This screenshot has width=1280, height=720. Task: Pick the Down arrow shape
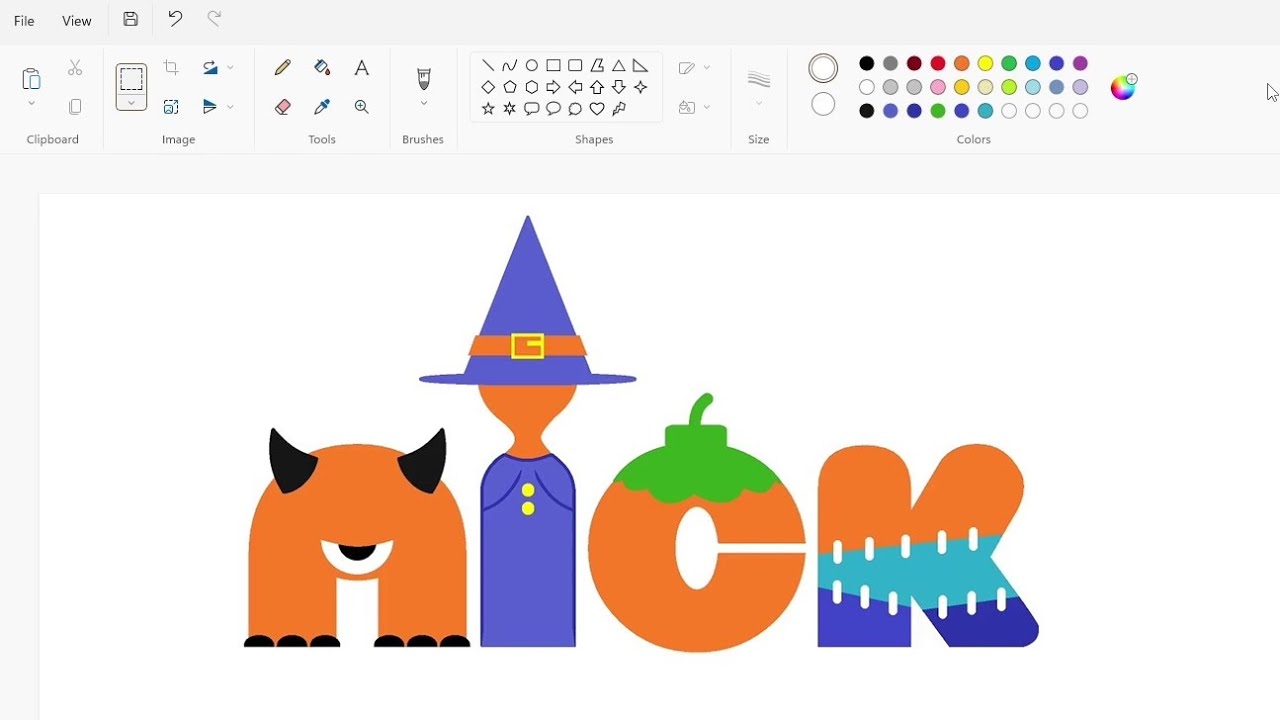(619, 88)
